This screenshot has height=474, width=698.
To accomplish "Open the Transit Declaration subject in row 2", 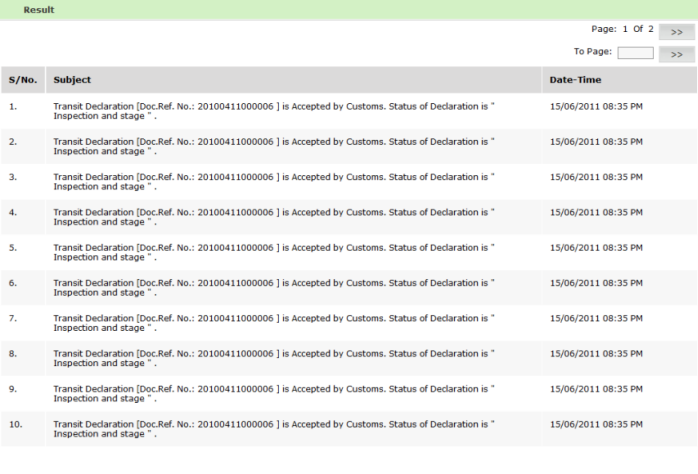I will click(274, 146).
